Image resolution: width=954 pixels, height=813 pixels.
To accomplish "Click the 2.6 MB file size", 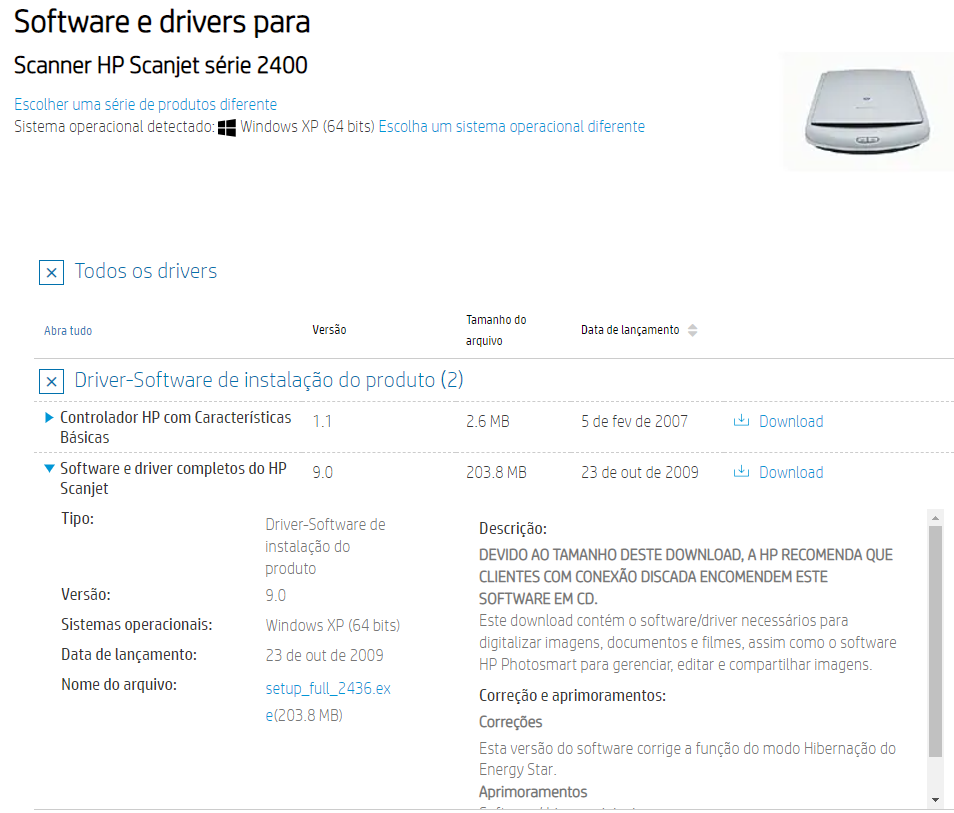I will (x=487, y=421).
